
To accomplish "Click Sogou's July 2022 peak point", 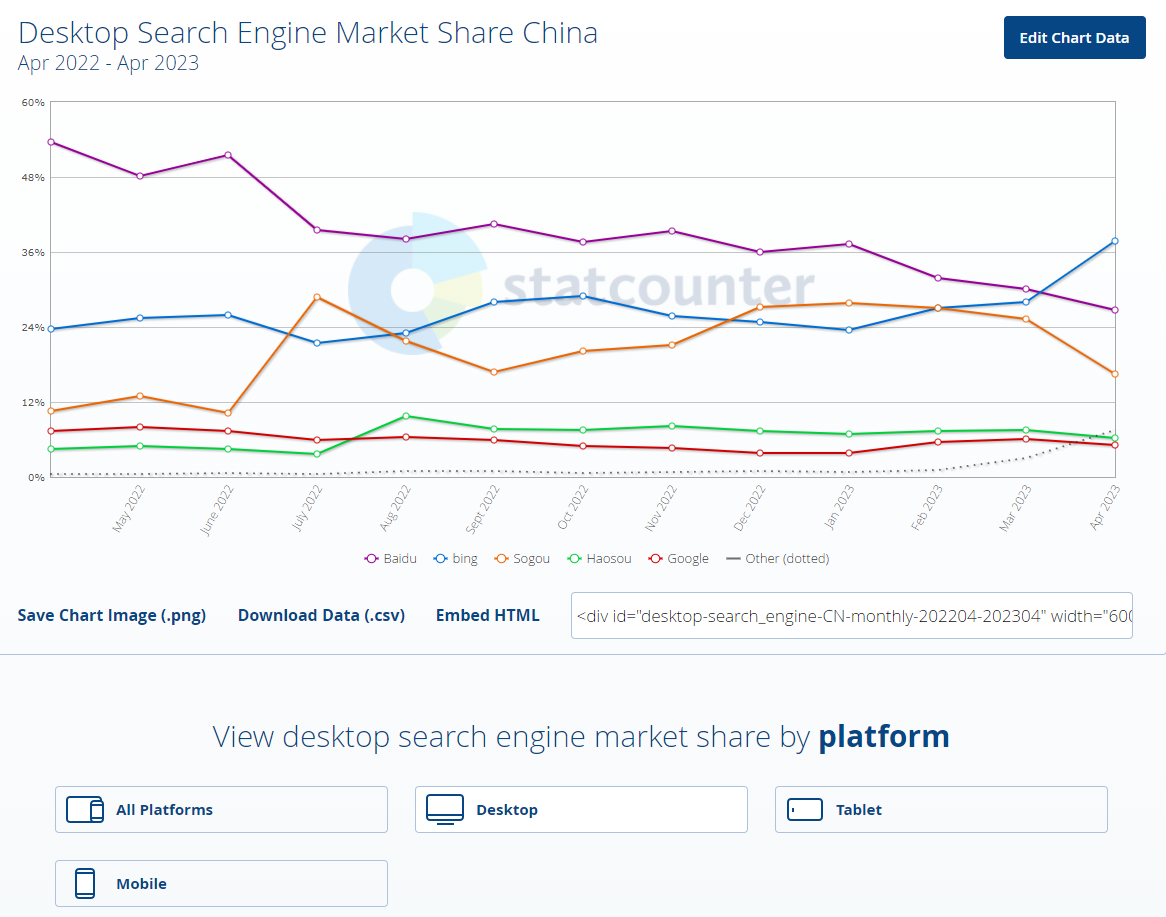I will (x=317, y=297).
